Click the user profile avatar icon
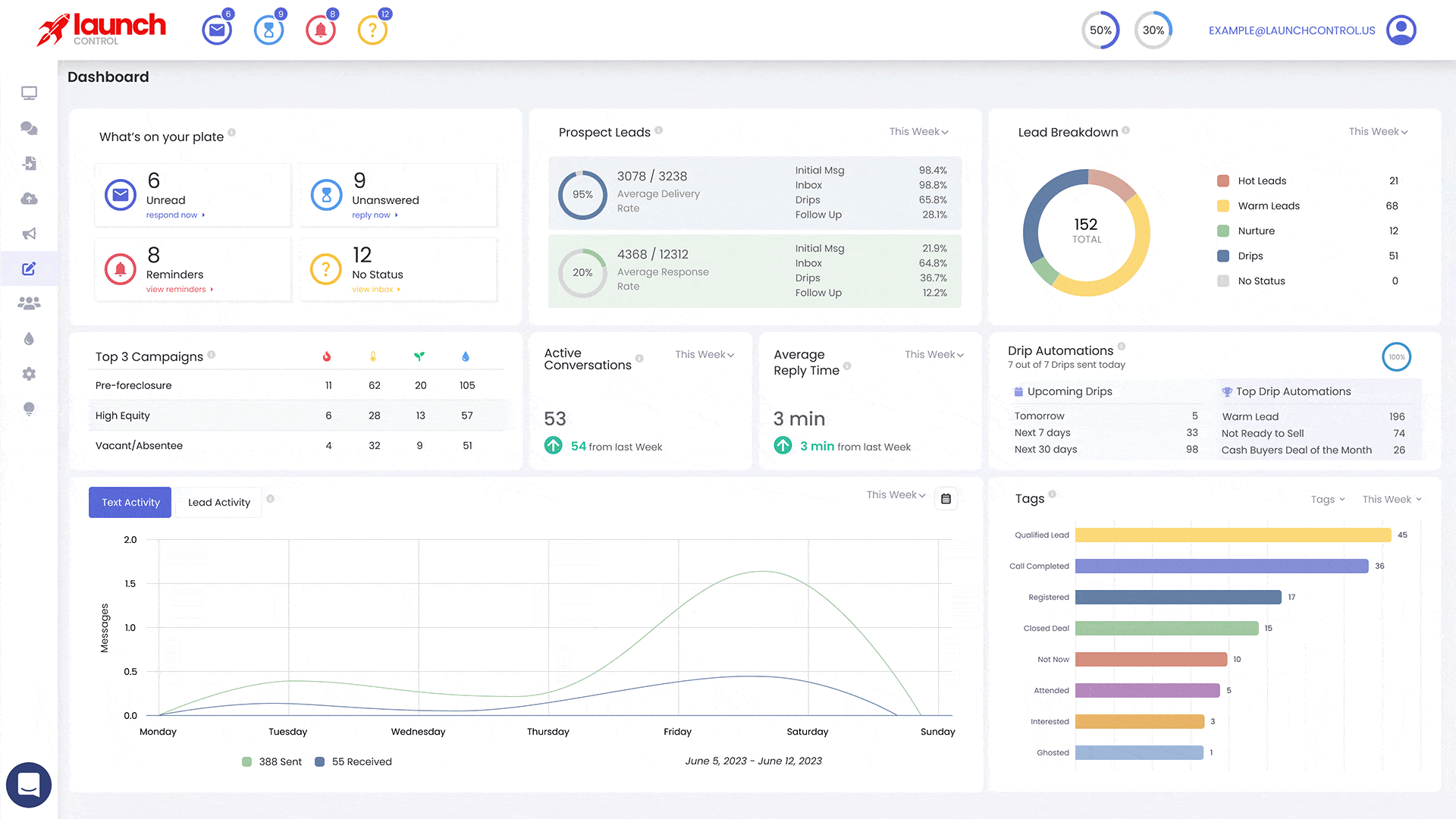The height and width of the screenshot is (819, 1456). point(1401,30)
